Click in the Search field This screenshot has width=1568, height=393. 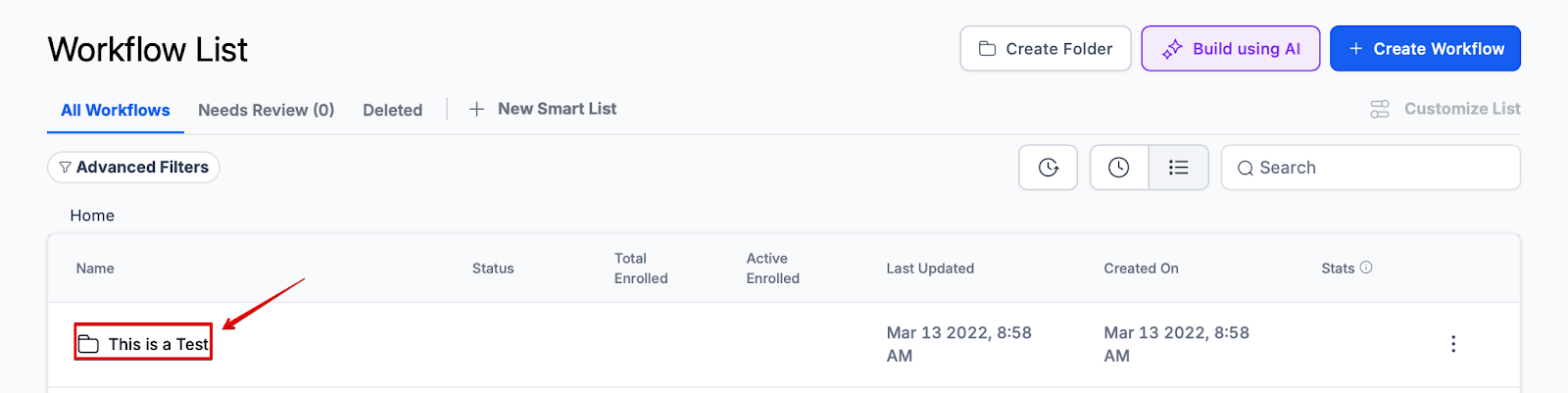point(1382,168)
